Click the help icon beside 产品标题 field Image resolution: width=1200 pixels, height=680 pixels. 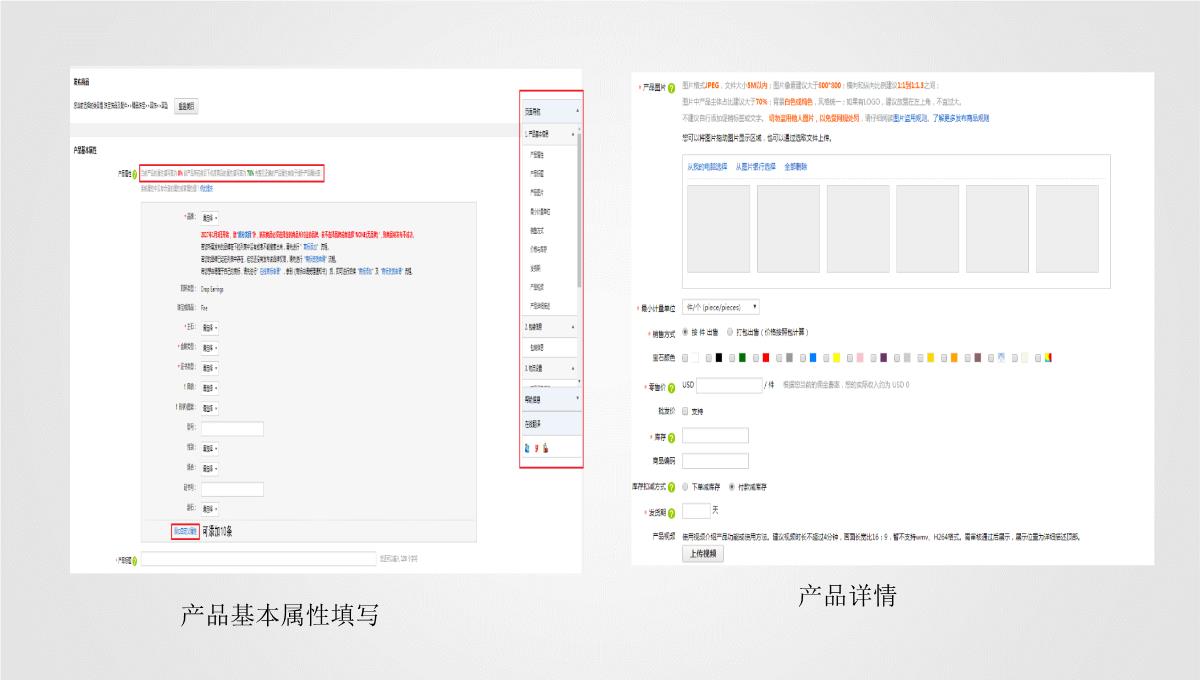pyautogui.click(x=136, y=560)
